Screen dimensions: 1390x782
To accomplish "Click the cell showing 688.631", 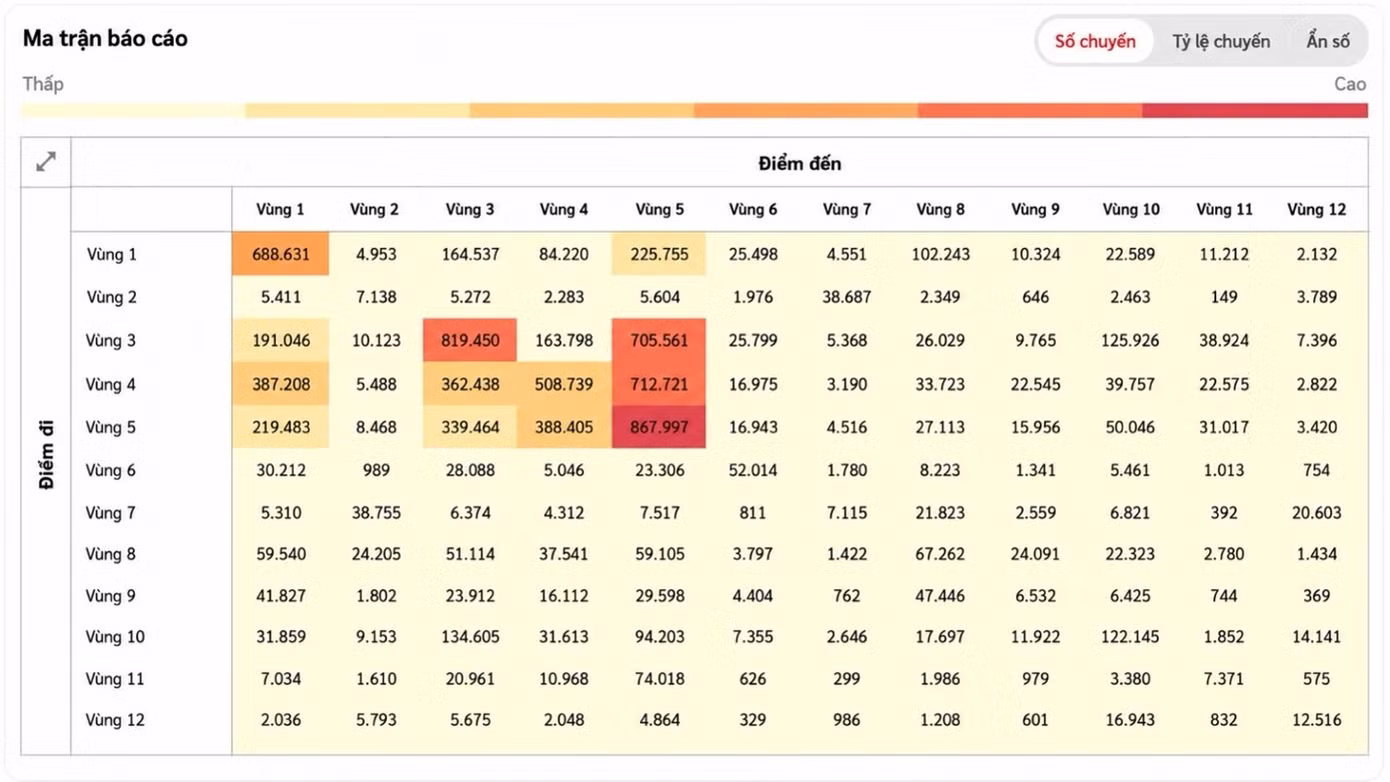I will [280, 254].
